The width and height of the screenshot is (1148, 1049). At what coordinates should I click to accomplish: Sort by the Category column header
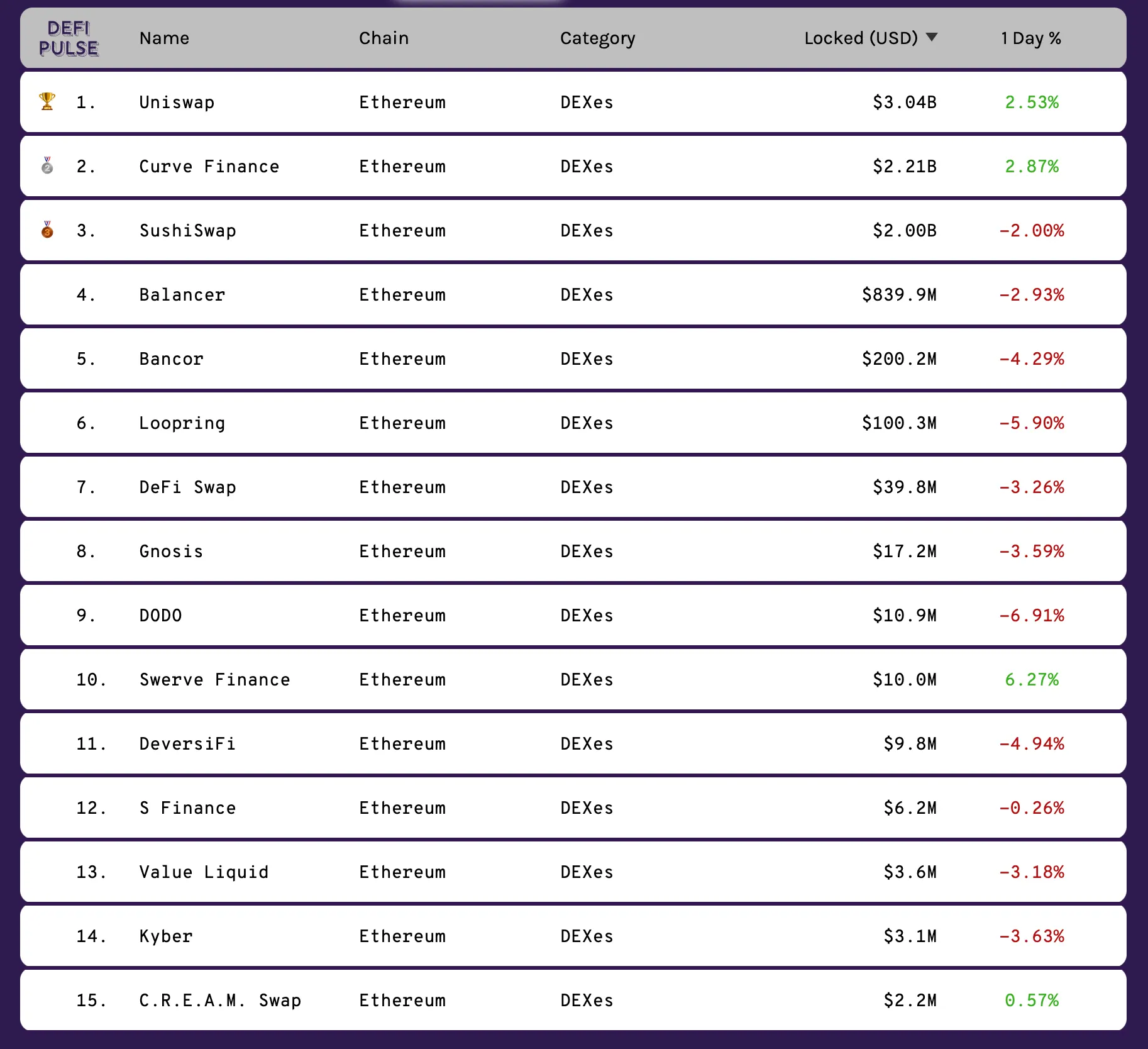pyautogui.click(x=597, y=38)
